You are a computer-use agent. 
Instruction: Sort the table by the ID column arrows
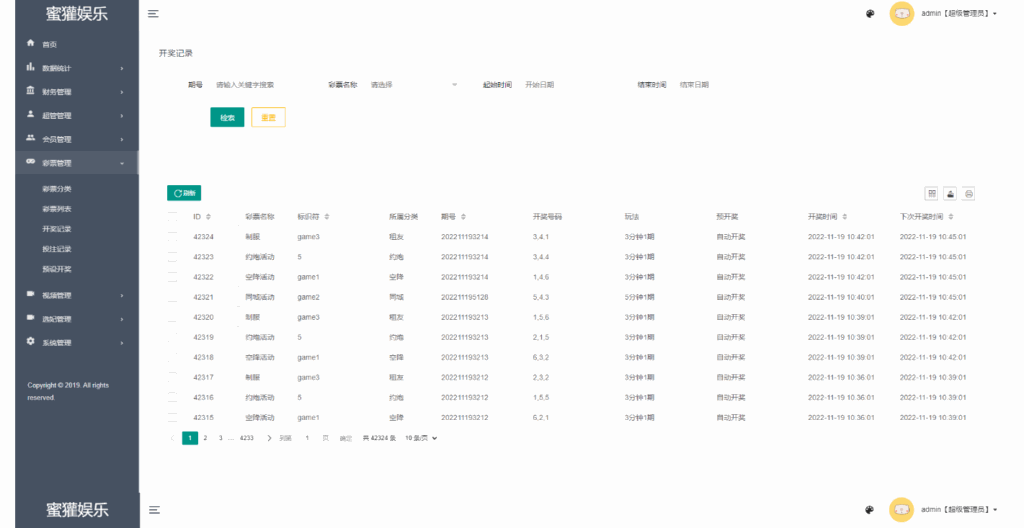[x=211, y=216]
